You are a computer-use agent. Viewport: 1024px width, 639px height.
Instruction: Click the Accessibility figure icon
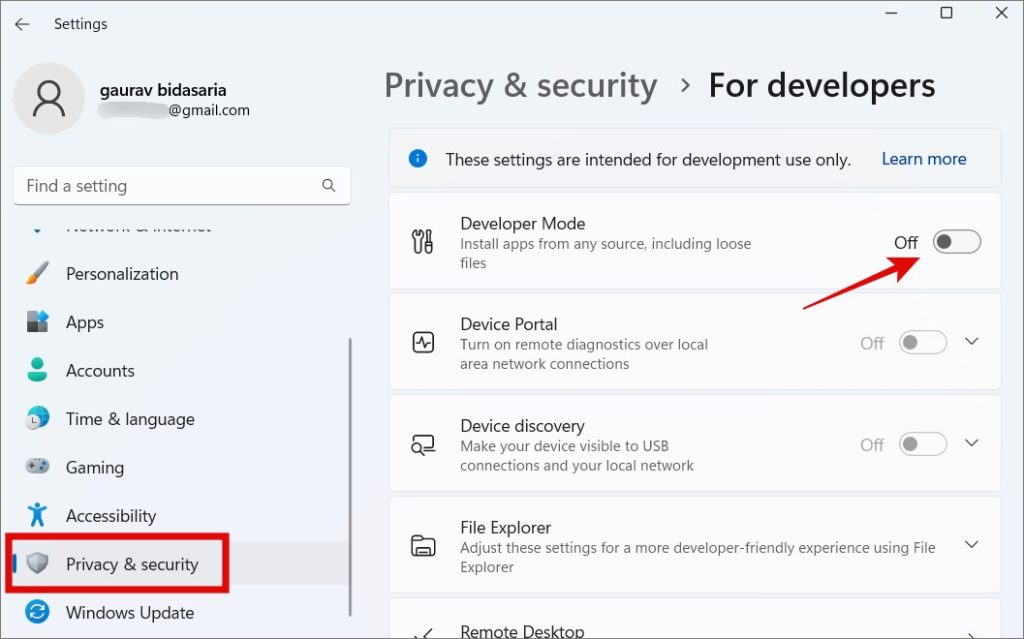click(x=37, y=515)
